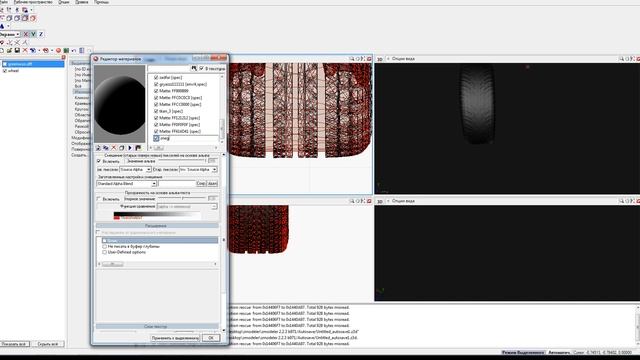Collapse the 'Расширения' section header
The height and width of the screenshot is (360, 640).
(157, 226)
